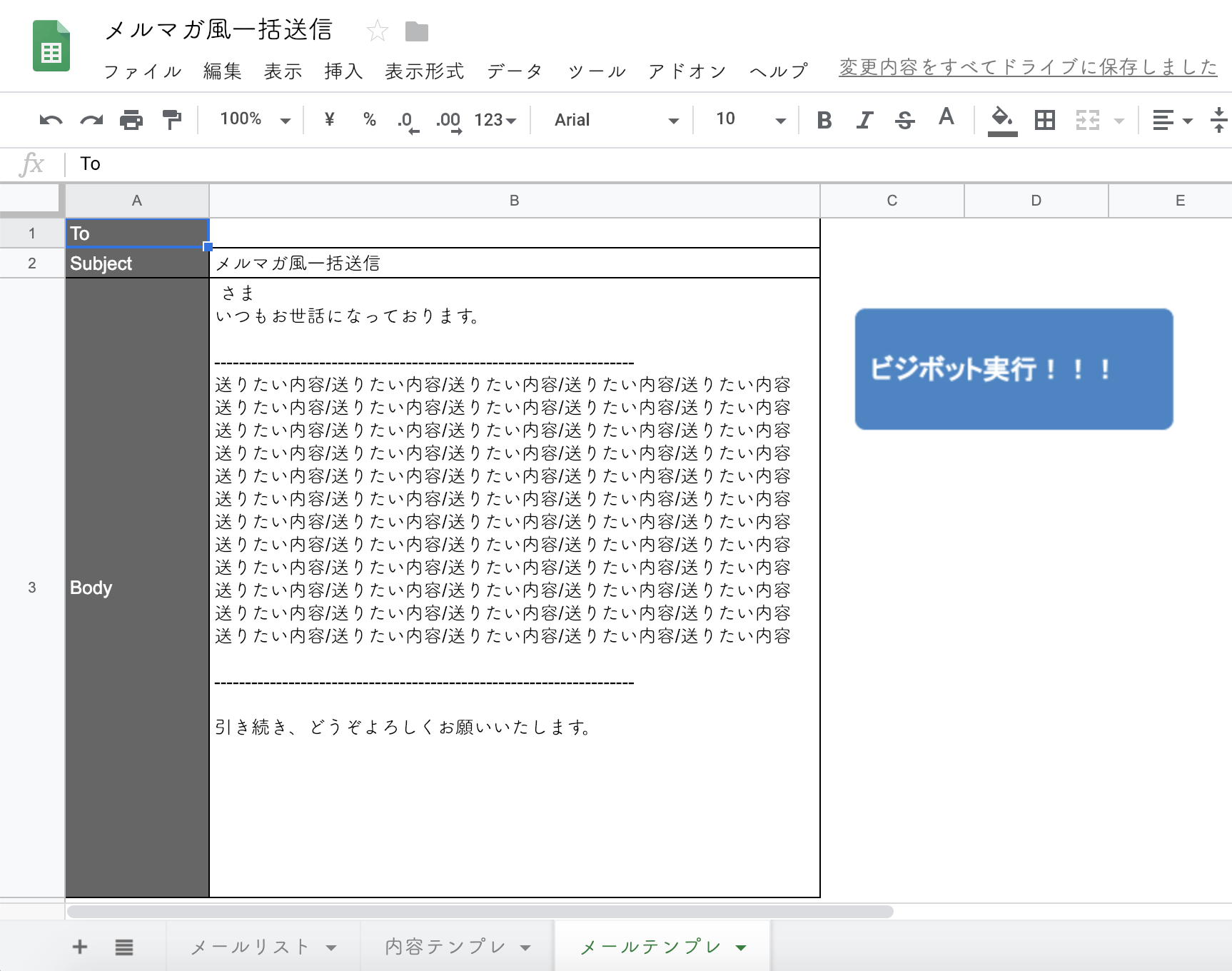Click the move-to-folder icon
Viewport: 1232px width, 971px height.
(x=416, y=31)
